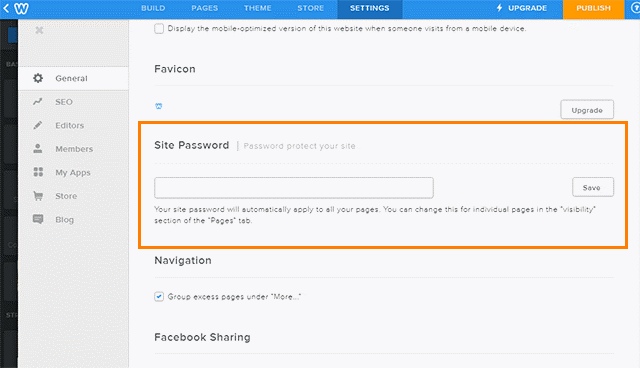
Task: Click the Favicon Upgrade button
Action: [587, 110]
